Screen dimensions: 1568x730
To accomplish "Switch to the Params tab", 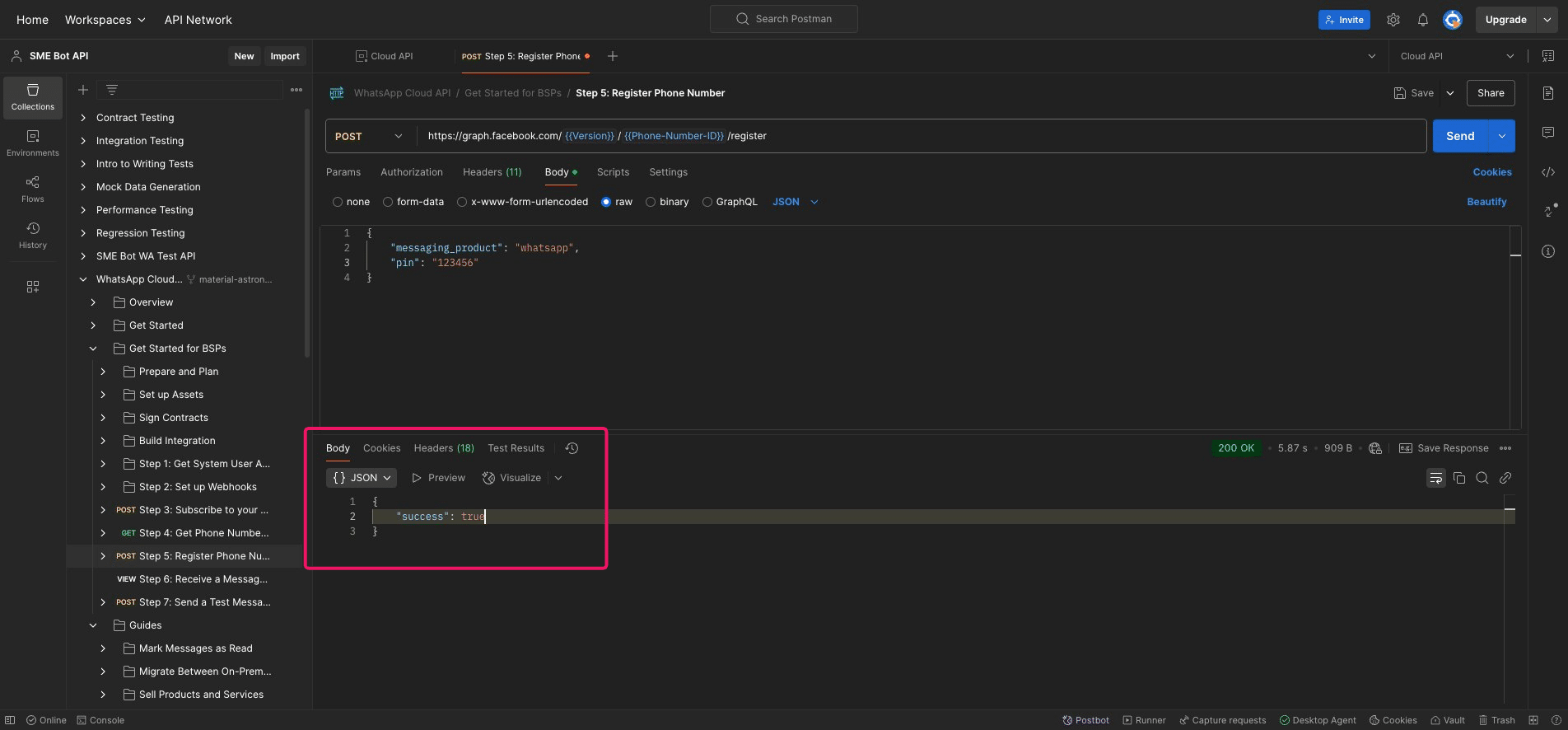I will tap(343, 172).
